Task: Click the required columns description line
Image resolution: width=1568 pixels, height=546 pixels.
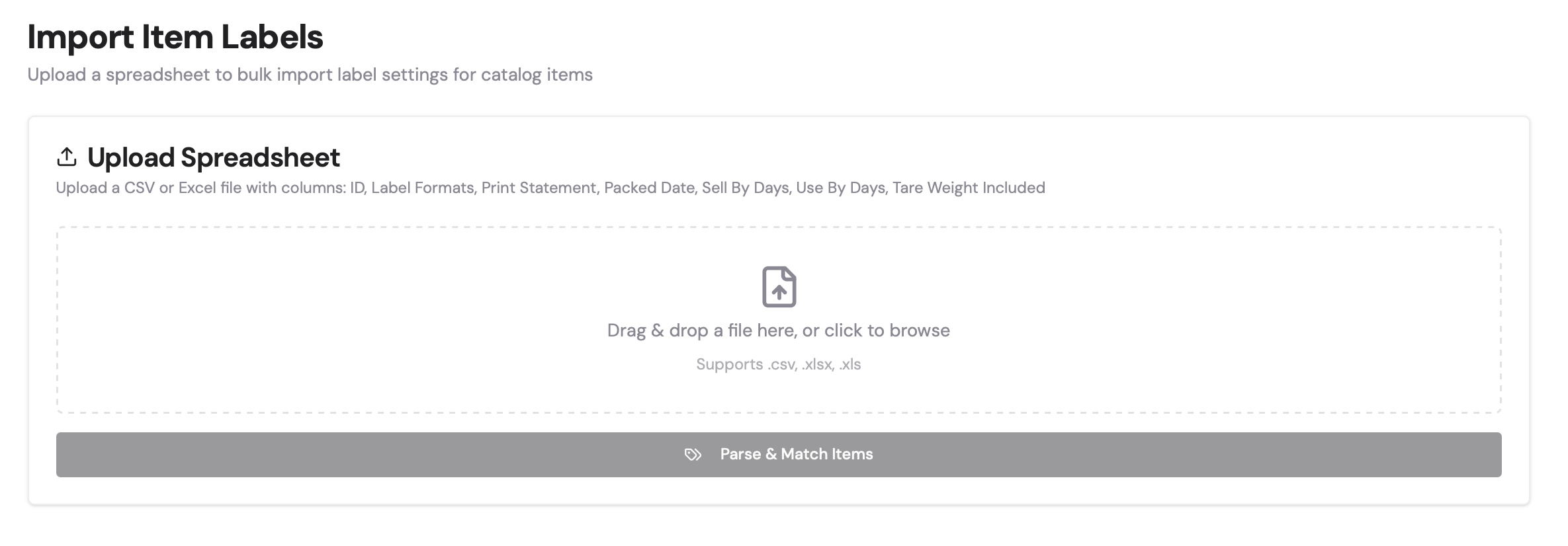Action: point(550,188)
